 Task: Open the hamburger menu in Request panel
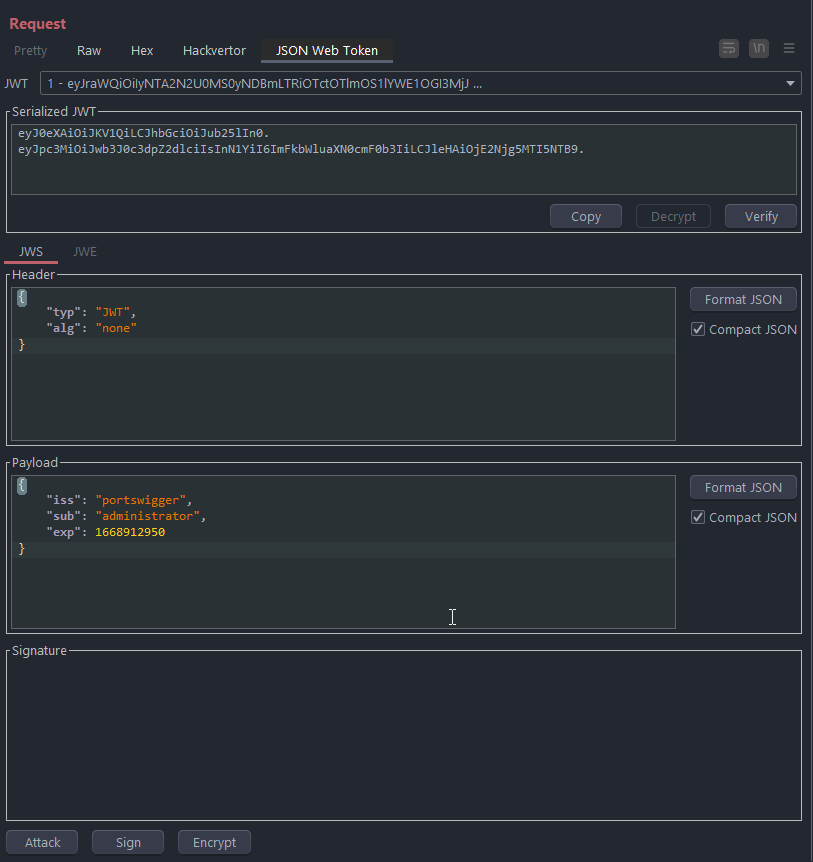tap(789, 48)
